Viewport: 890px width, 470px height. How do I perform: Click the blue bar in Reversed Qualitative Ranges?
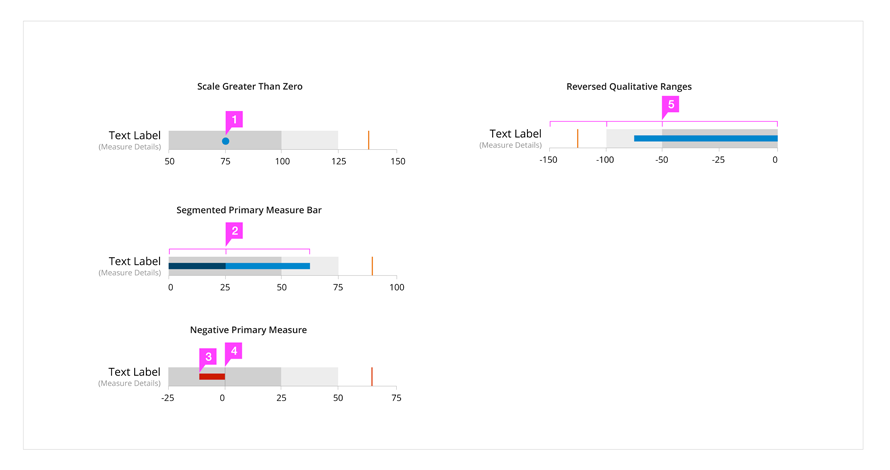point(706,139)
